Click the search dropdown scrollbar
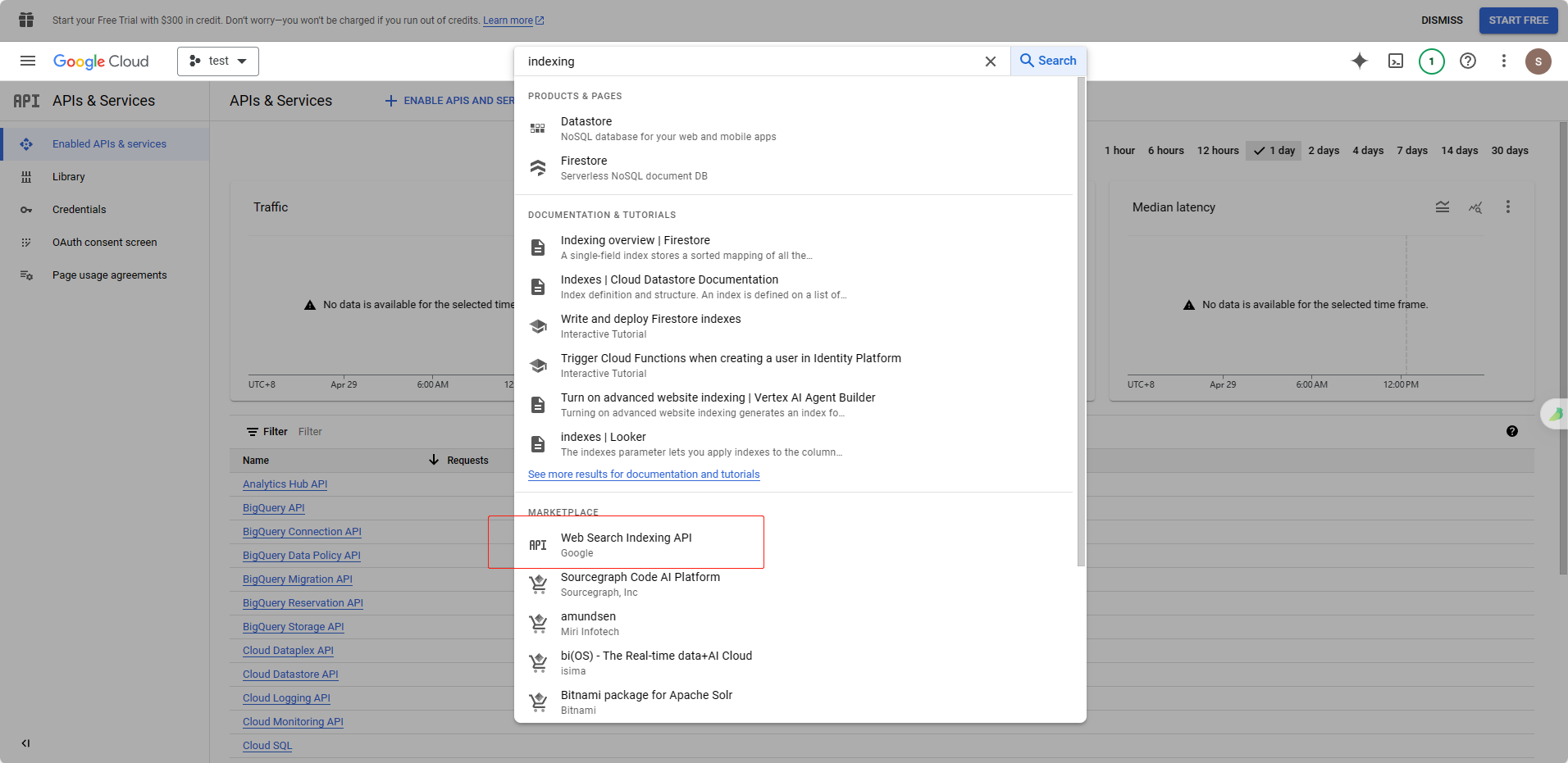1568x763 pixels. (x=1081, y=321)
